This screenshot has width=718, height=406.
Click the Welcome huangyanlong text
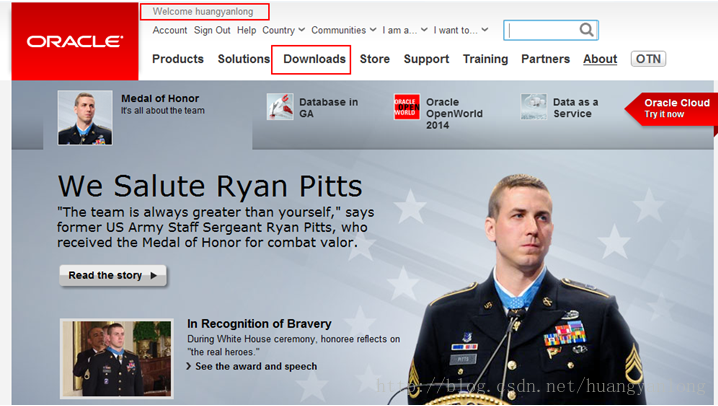tap(203, 11)
